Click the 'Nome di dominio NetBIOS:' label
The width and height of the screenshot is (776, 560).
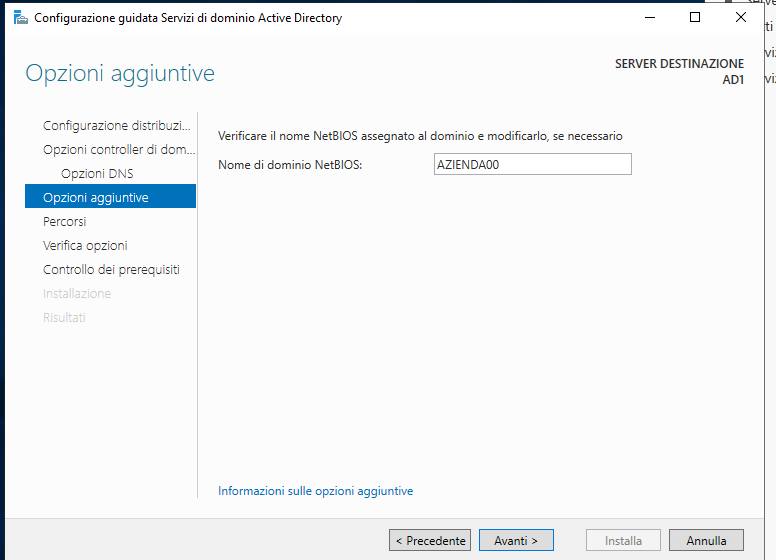tap(290, 165)
